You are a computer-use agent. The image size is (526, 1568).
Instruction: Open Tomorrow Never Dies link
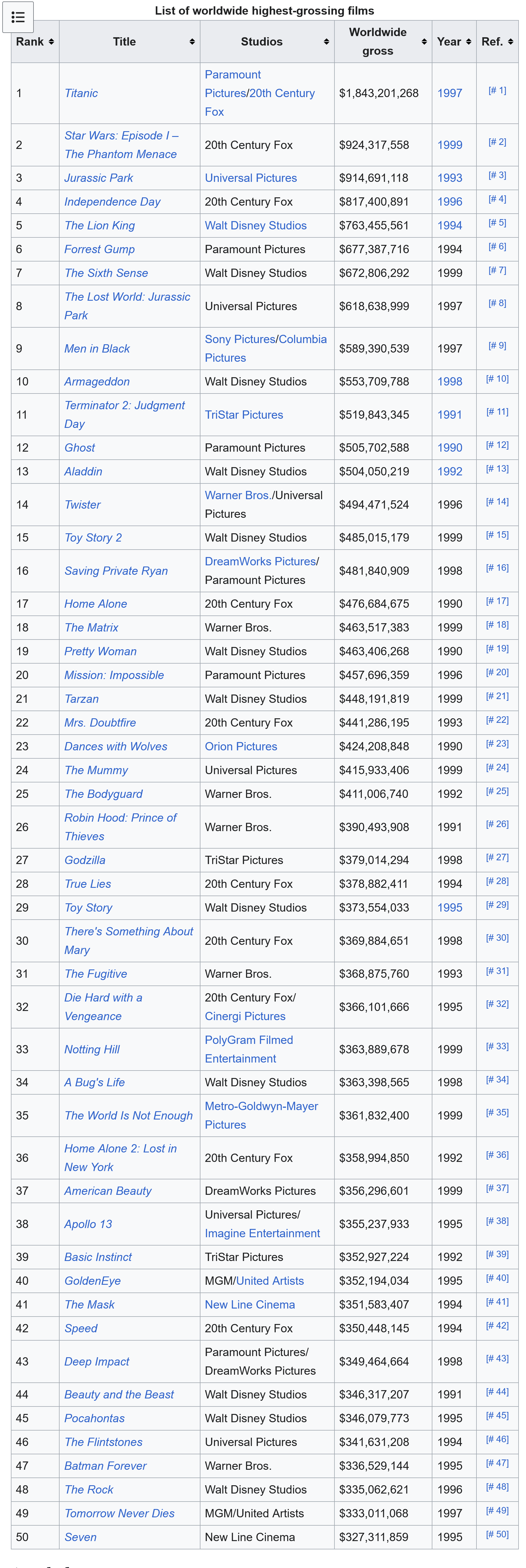pos(119,1513)
